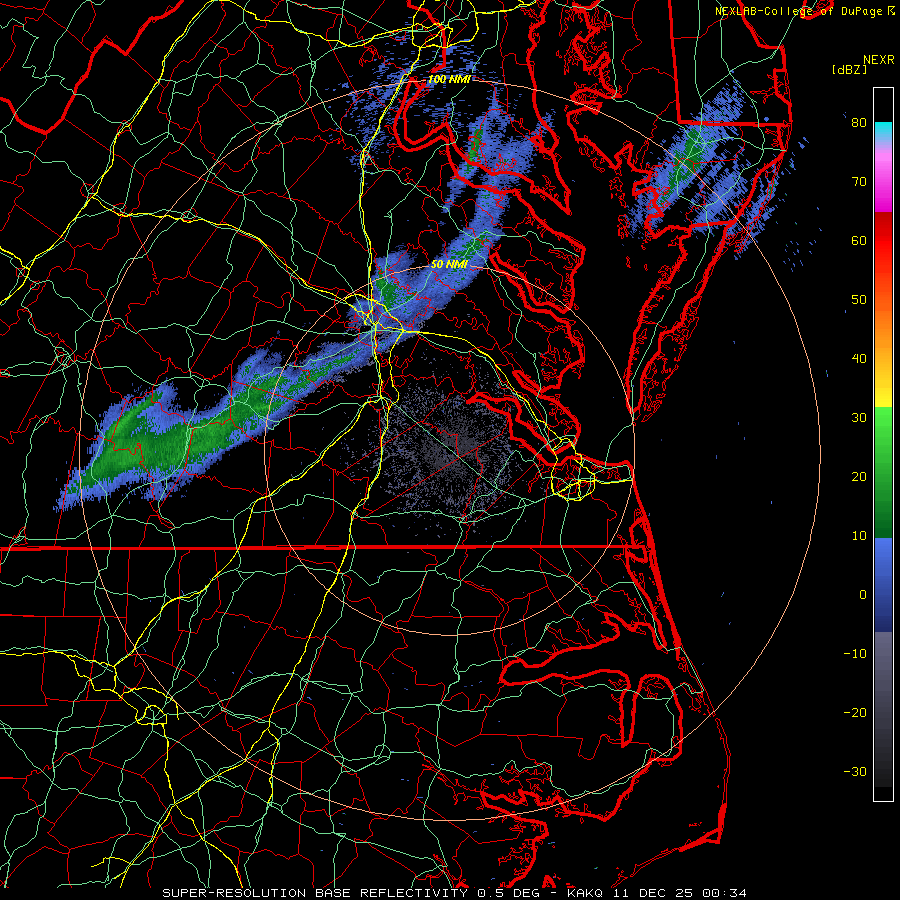Image resolution: width=900 pixels, height=900 pixels.
Task: Click the bright green segment of the color bar
Action: point(883,430)
